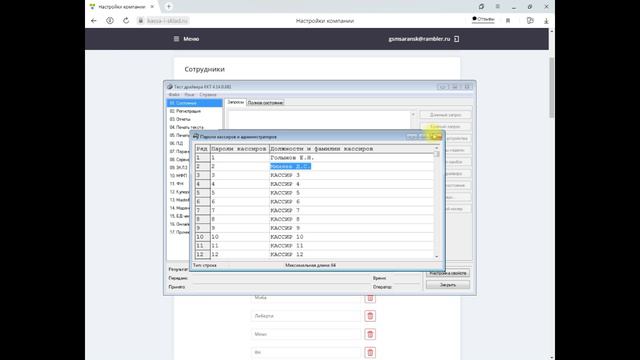Screen dimensions: 640x360
Task: Click the gsmsaransk@rambler.ru account email
Action: [419, 39]
